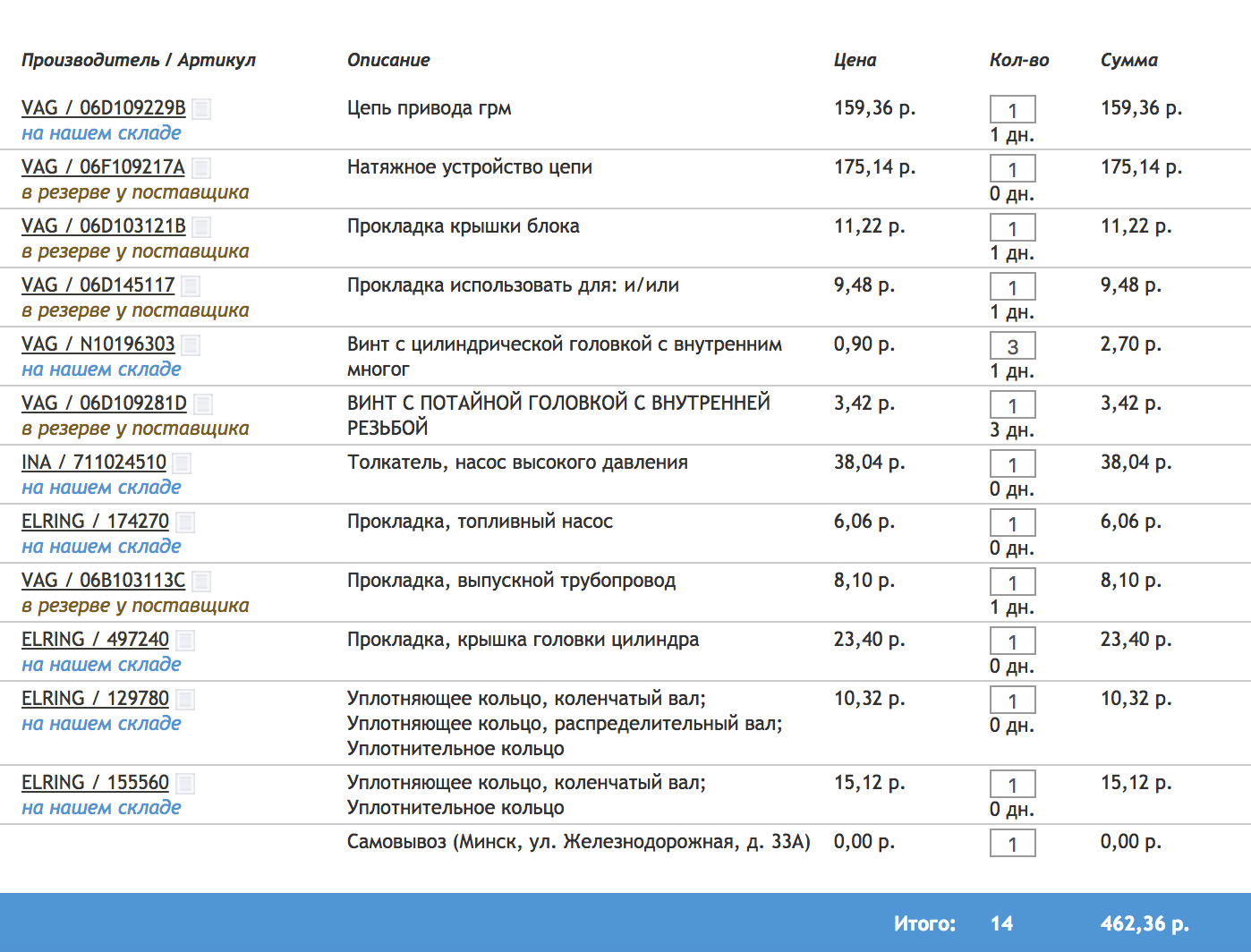Click the icon after ELRING 497240
1251x952 pixels.
pos(185,641)
